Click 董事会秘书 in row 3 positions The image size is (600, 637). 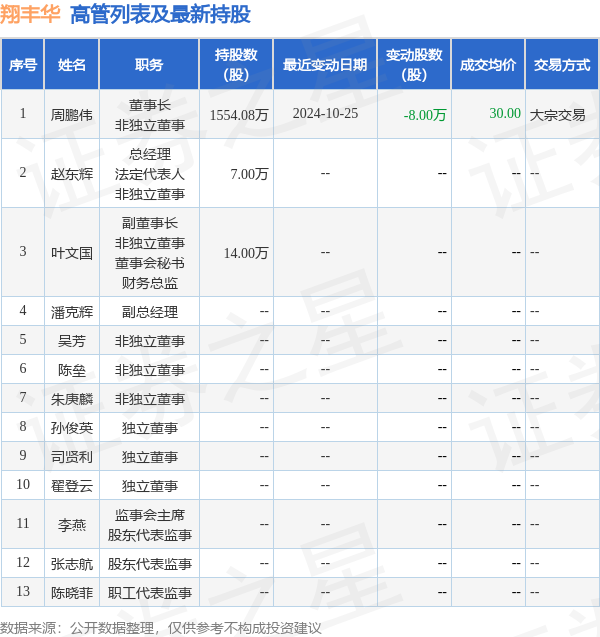point(149,263)
